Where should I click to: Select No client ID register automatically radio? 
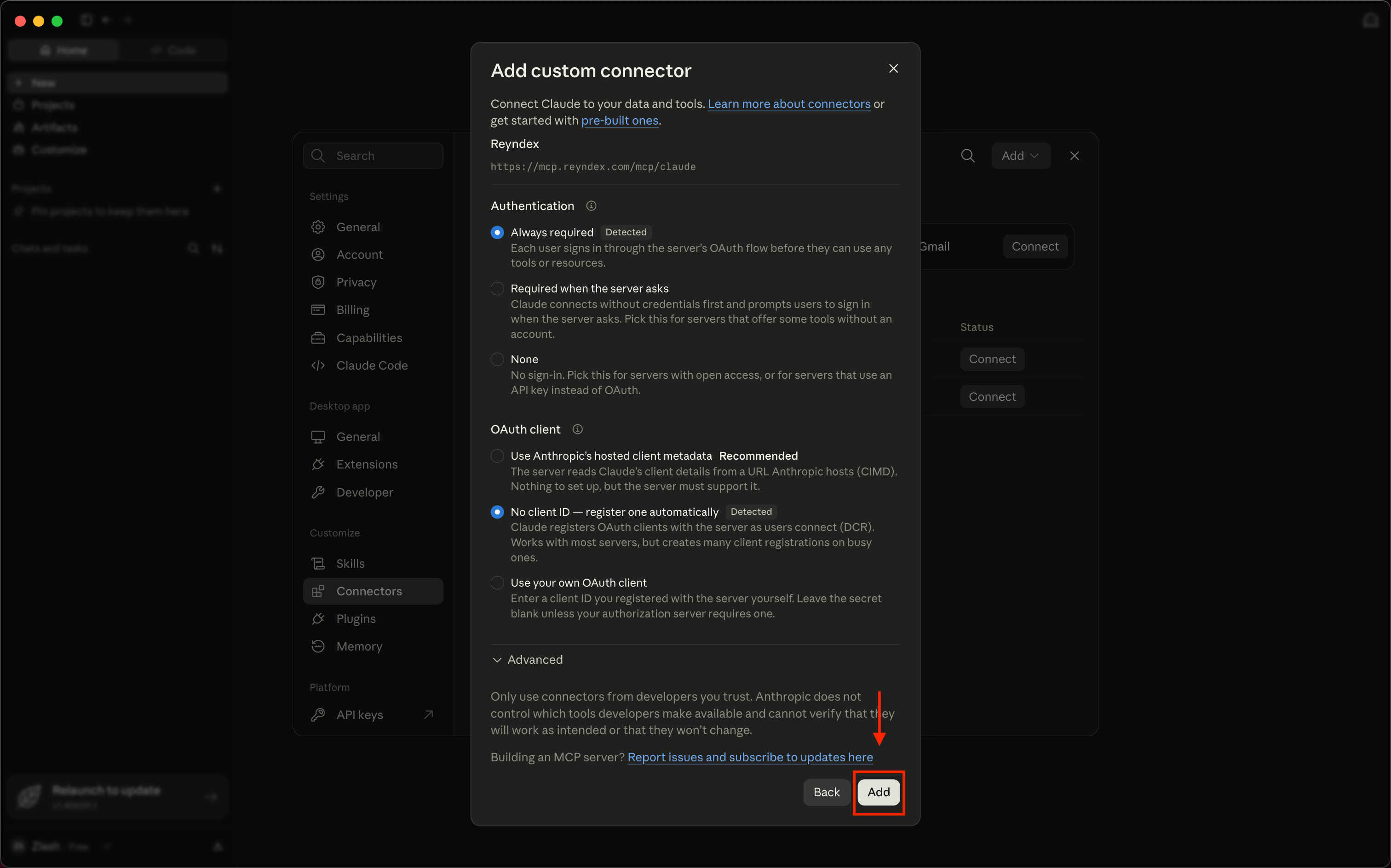point(497,512)
